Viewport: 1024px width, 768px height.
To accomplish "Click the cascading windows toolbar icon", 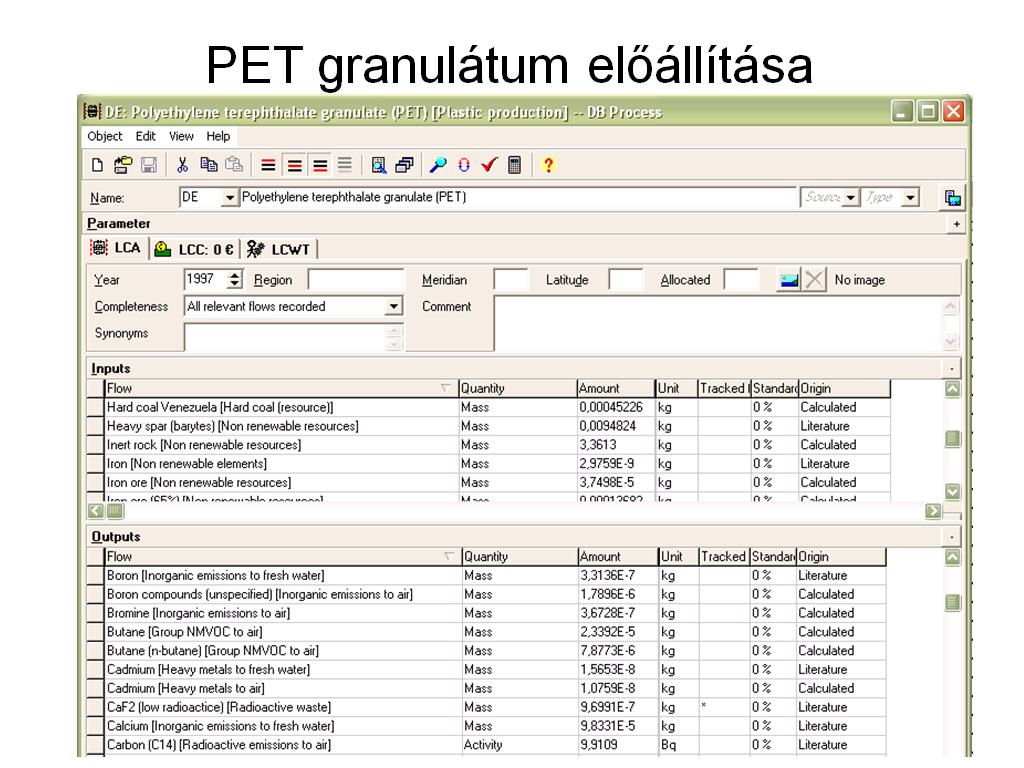I will [x=404, y=165].
